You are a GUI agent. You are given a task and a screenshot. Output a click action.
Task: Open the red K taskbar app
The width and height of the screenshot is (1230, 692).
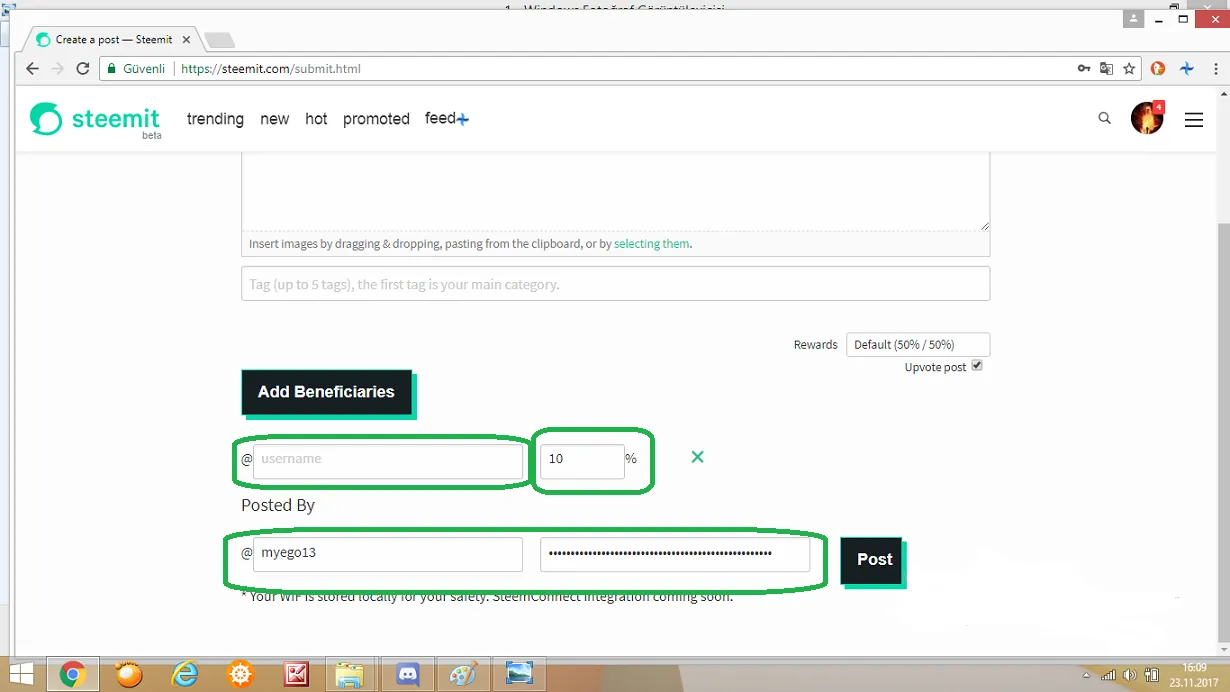(x=296, y=675)
